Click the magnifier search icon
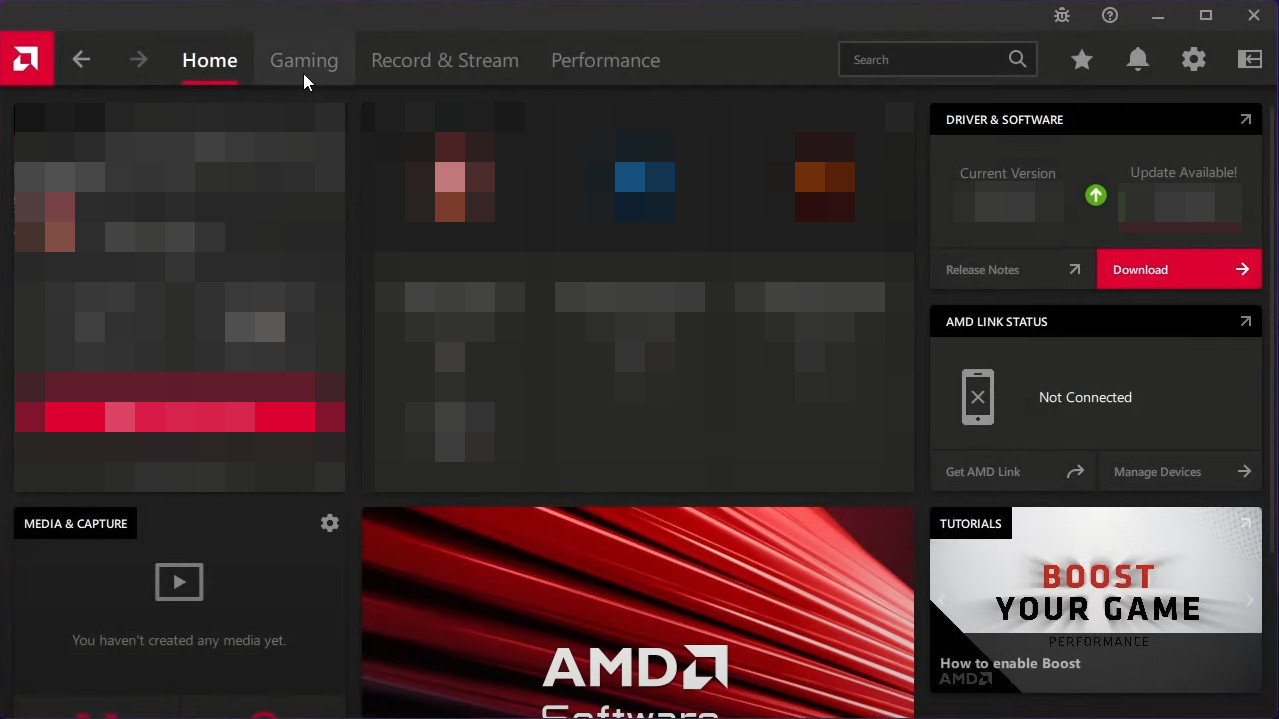This screenshot has height=719, width=1279. pos(1017,59)
